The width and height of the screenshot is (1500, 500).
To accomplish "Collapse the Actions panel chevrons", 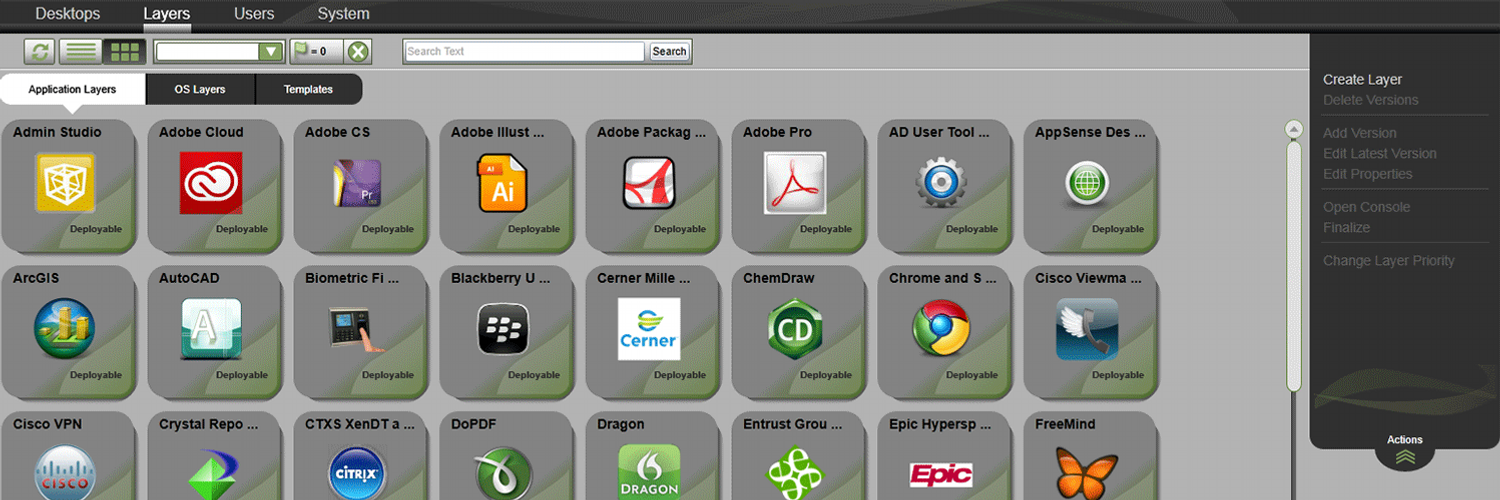I will pos(1405,457).
